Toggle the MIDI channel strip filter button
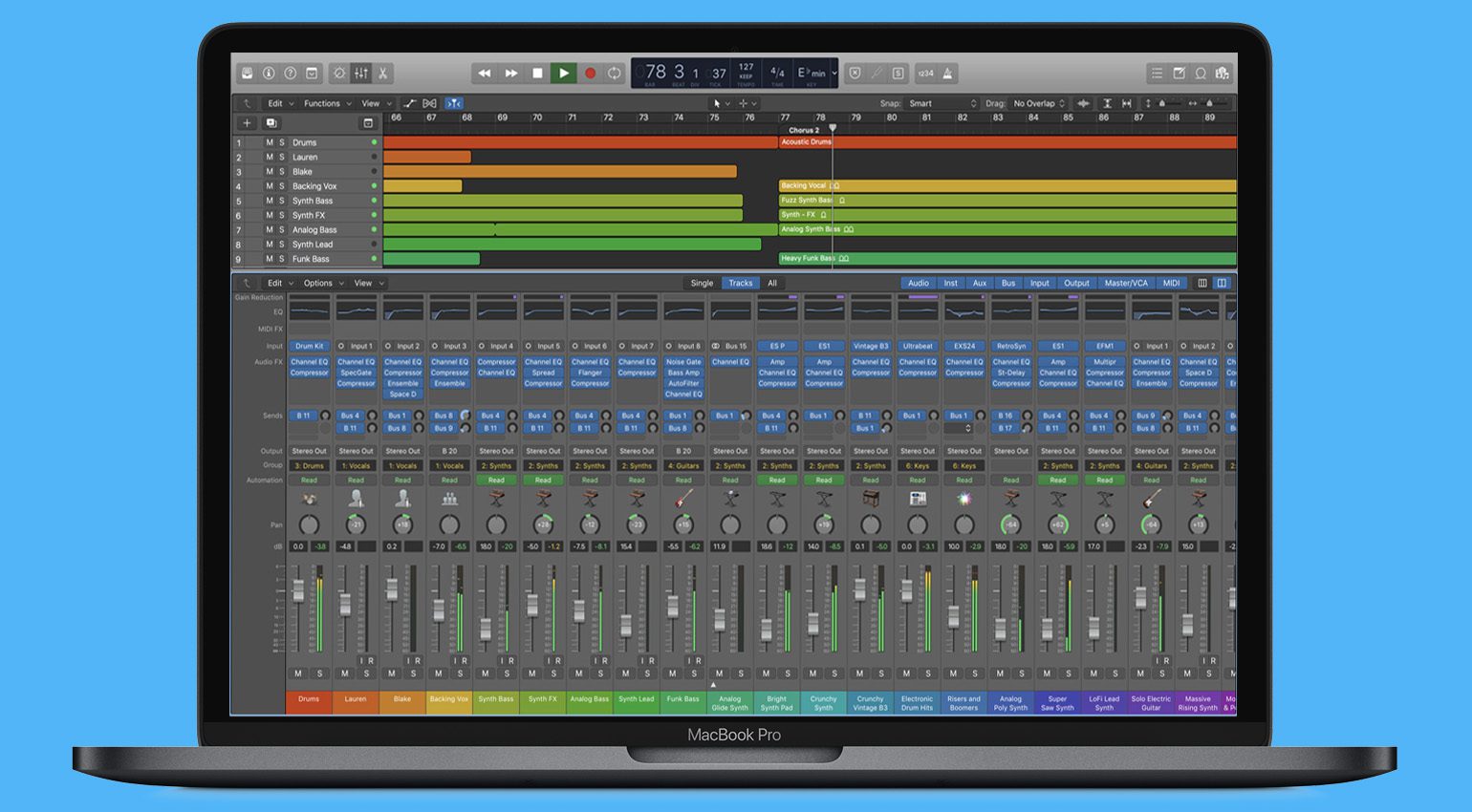The width and height of the screenshot is (1472, 812). coord(1171,283)
